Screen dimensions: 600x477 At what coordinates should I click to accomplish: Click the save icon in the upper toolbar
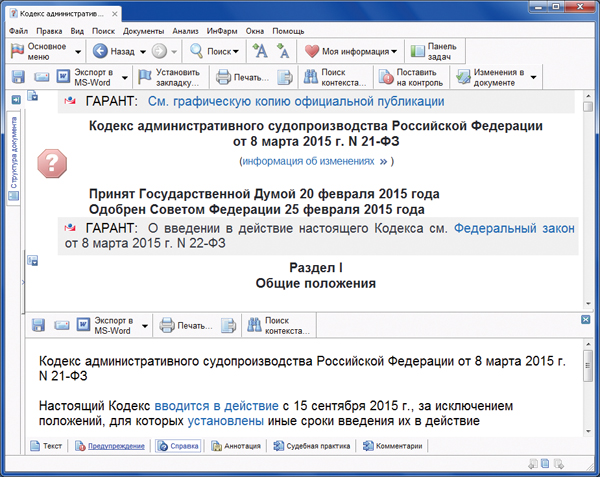click(19, 77)
